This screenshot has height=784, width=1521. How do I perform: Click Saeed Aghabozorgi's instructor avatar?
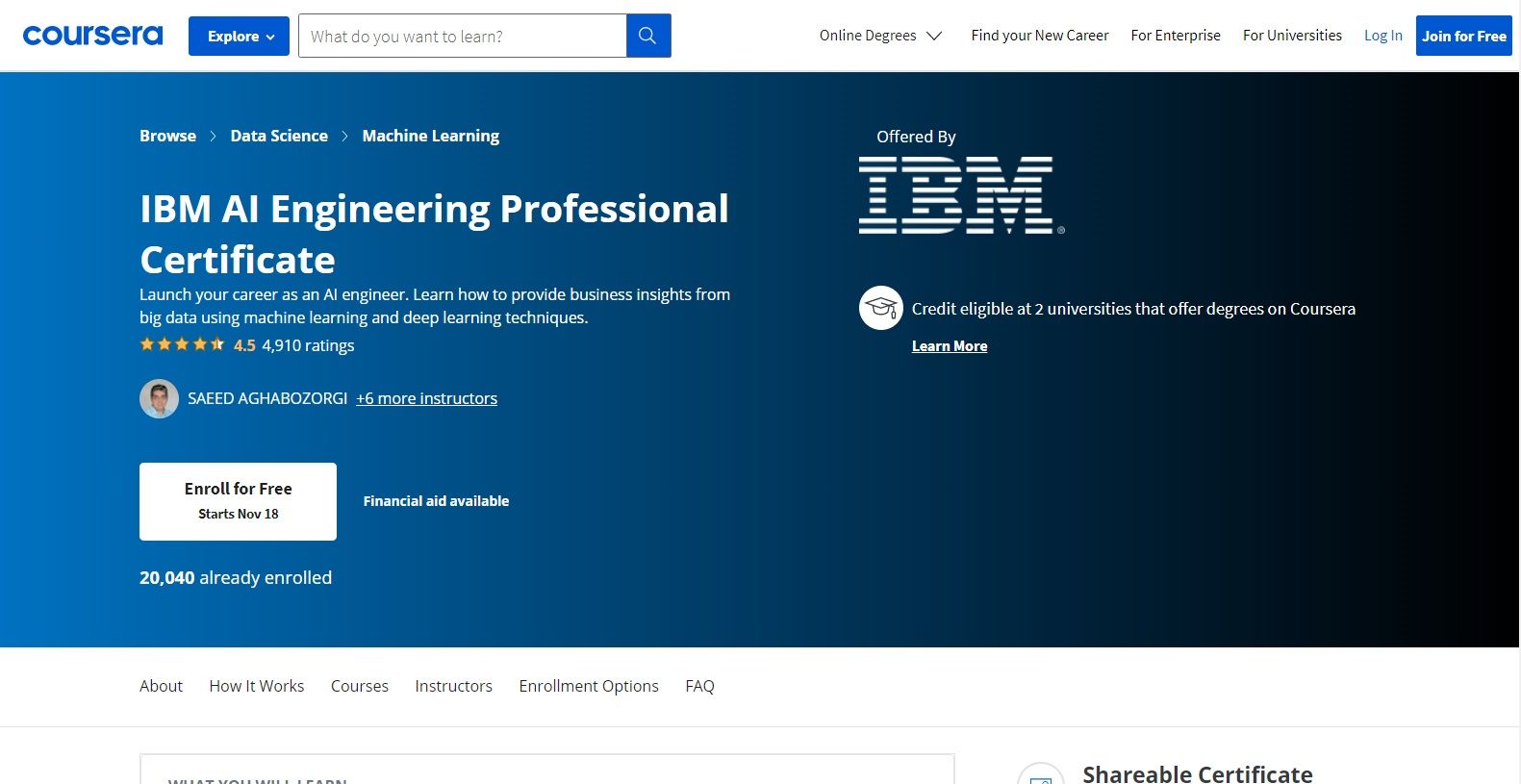point(159,398)
